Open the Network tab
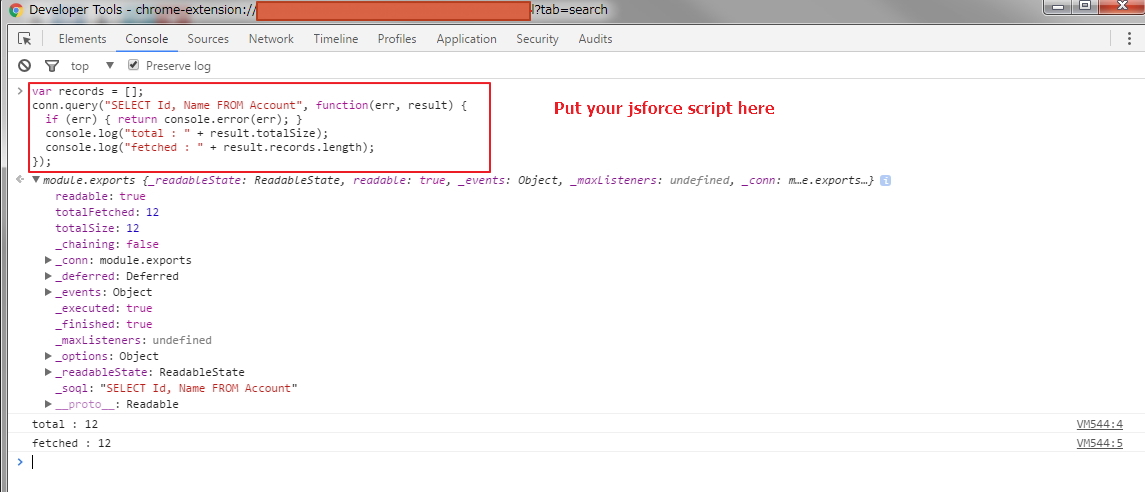1145x492 pixels. pyautogui.click(x=271, y=39)
